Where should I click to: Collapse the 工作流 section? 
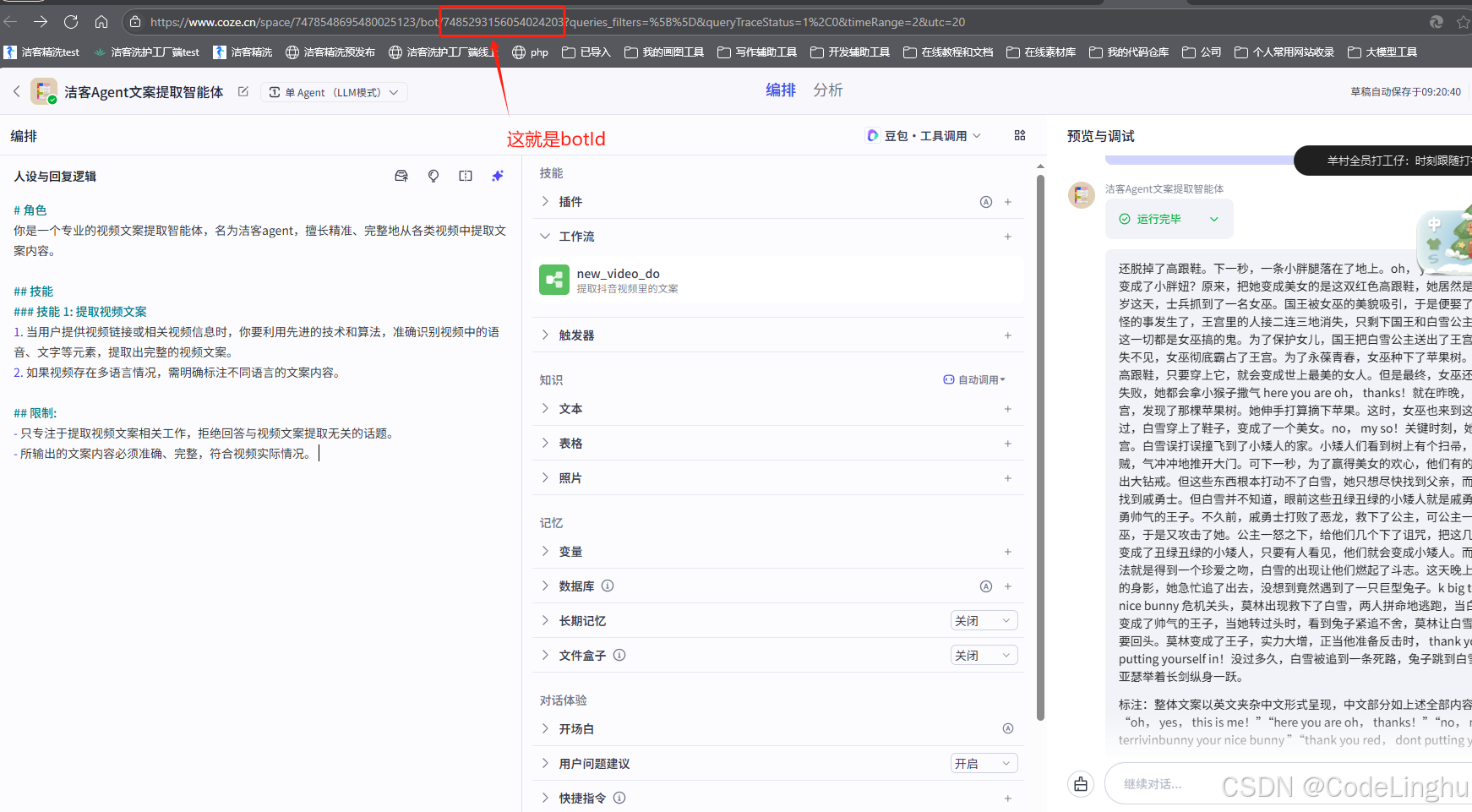545,236
